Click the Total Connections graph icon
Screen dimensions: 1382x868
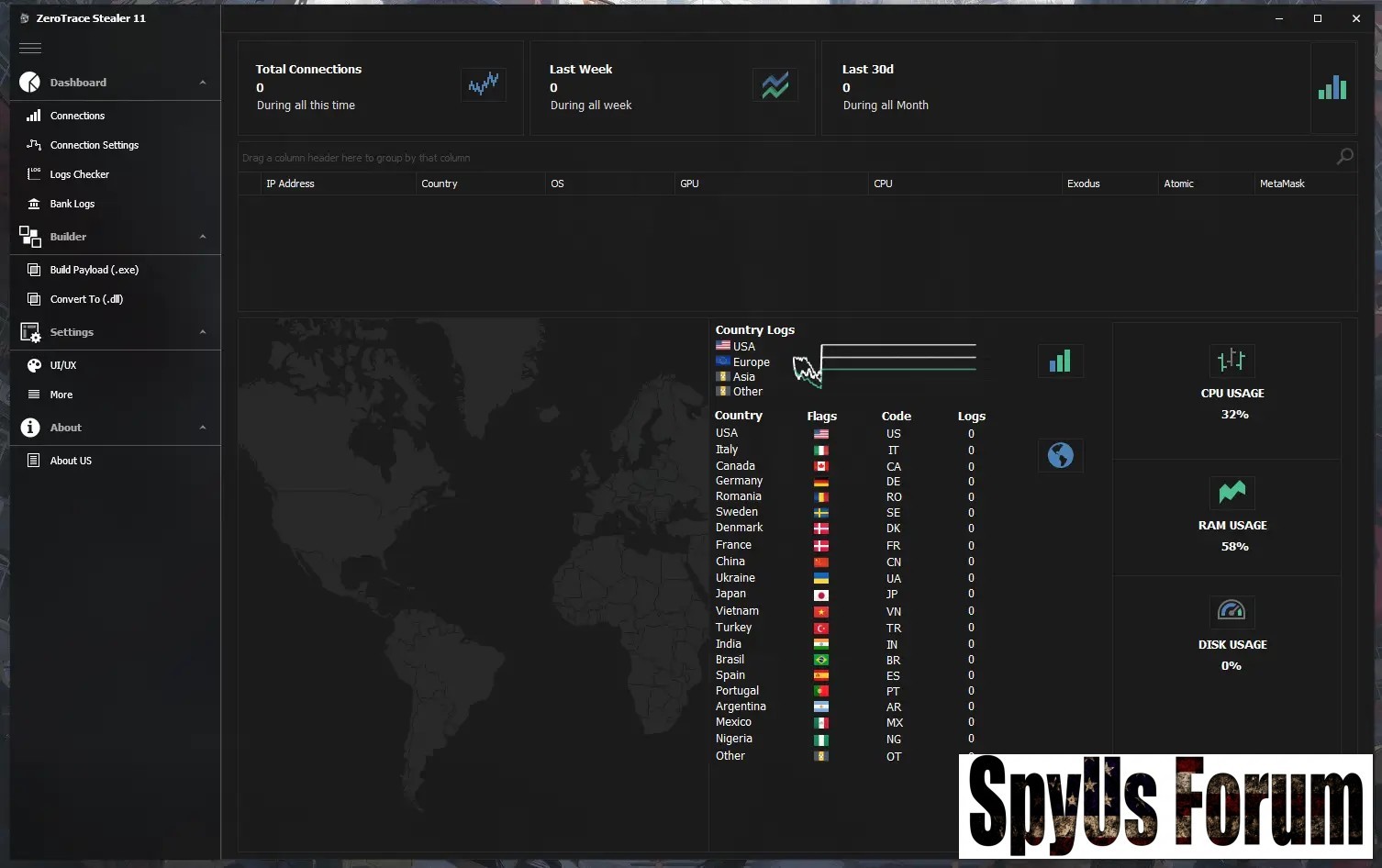point(483,85)
